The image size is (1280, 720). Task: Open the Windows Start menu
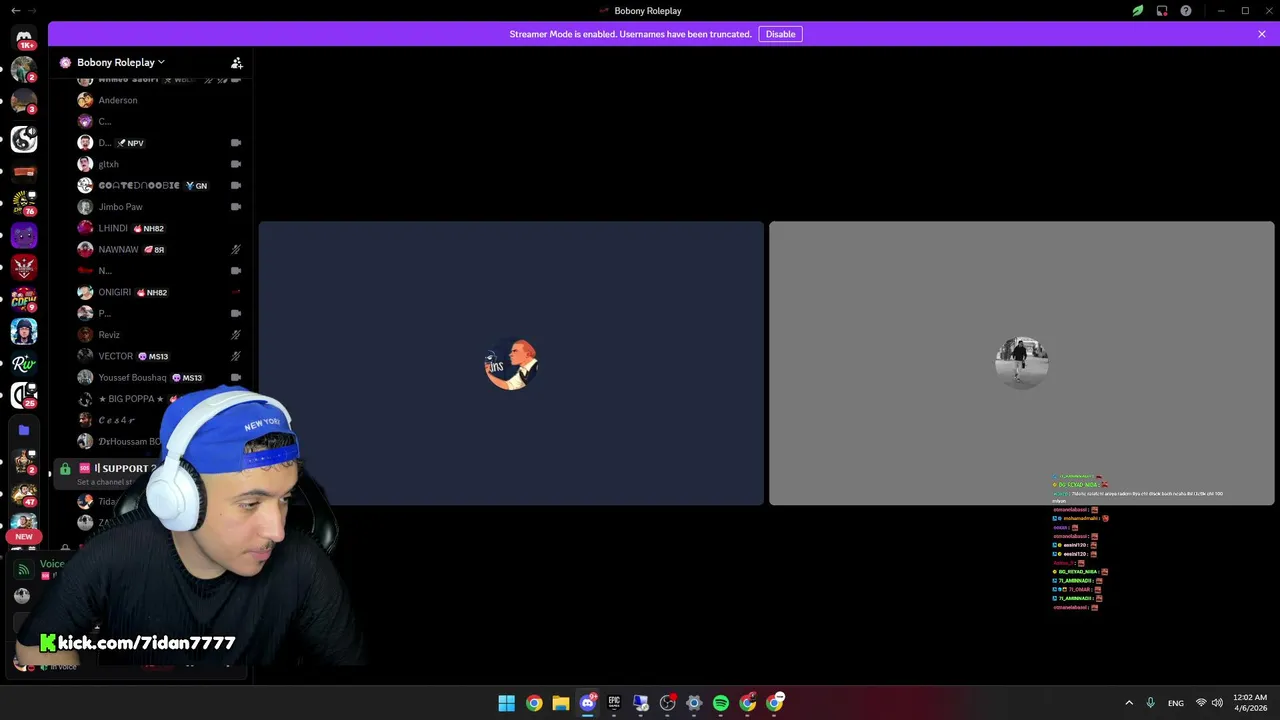tap(507, 703)
